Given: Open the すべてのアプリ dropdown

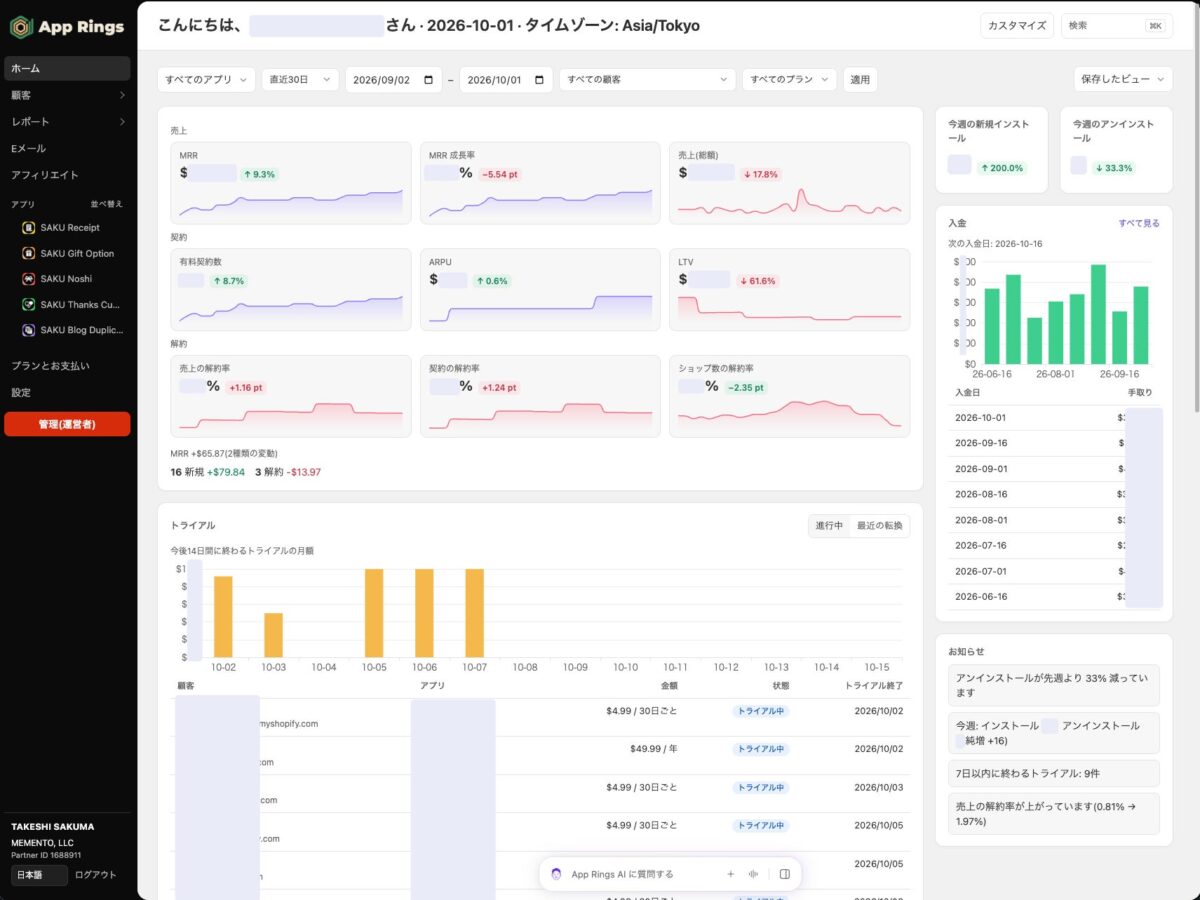Looking at the screenshot, I should (x=207, y=79).
